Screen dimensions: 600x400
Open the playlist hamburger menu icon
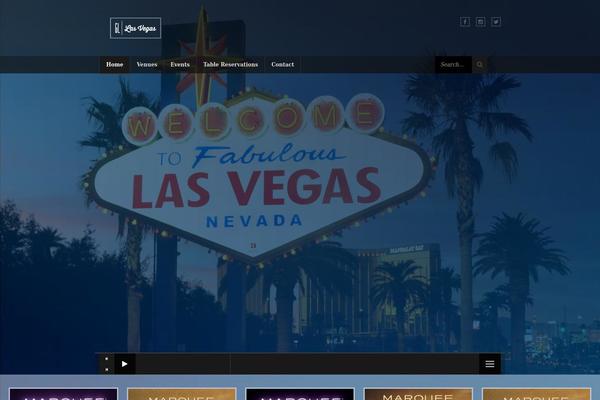point(490,364)
